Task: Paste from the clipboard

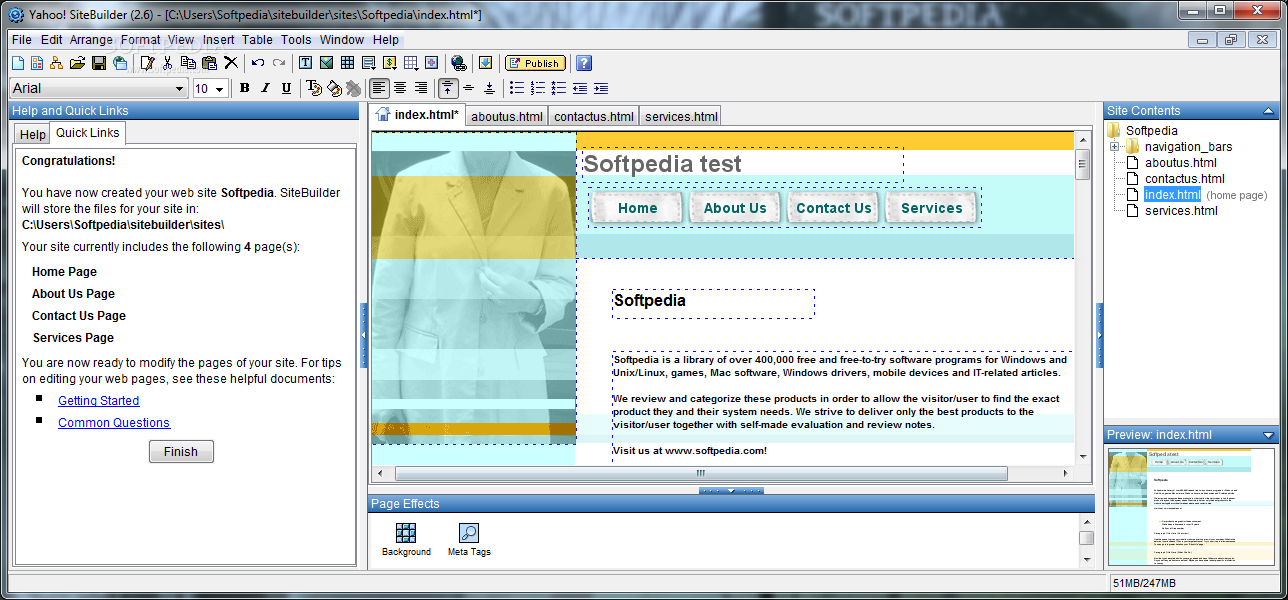Action: pos(209,63)
